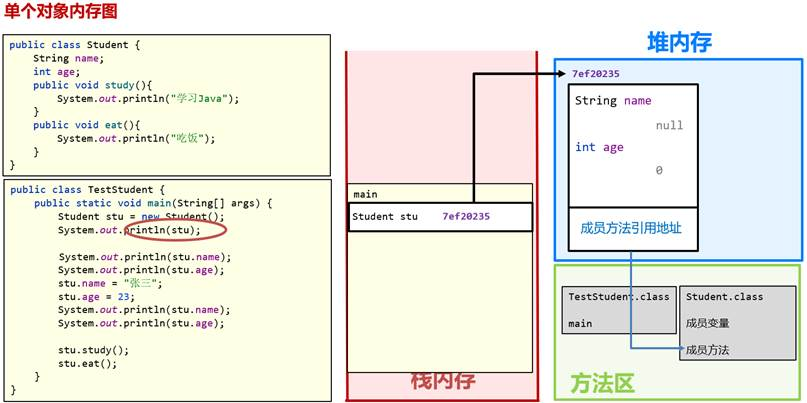
Task: Click the 'stu.eat();' call
Action: pos(87,363)
